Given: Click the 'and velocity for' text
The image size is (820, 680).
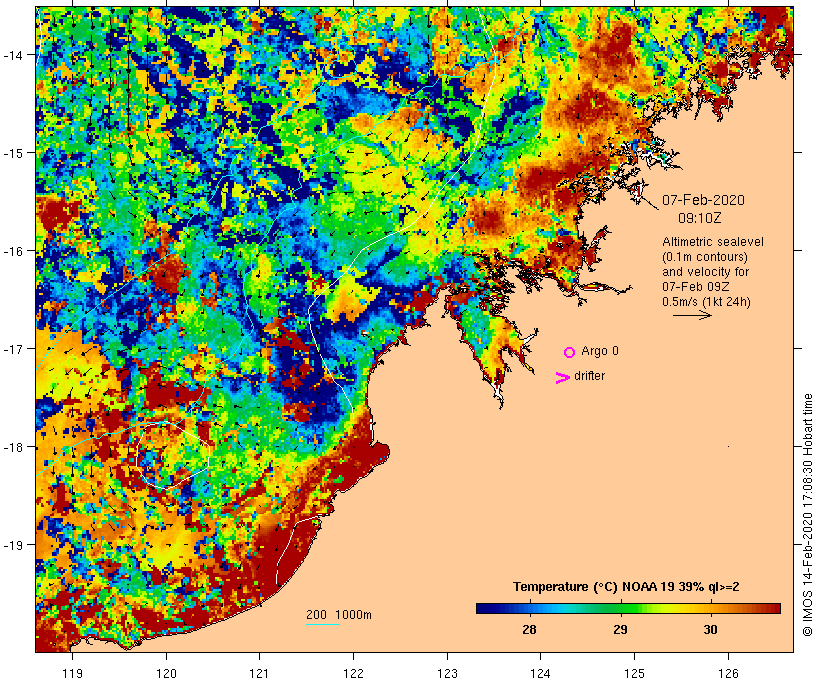Looking at the screenshot, I should (705, 271).
